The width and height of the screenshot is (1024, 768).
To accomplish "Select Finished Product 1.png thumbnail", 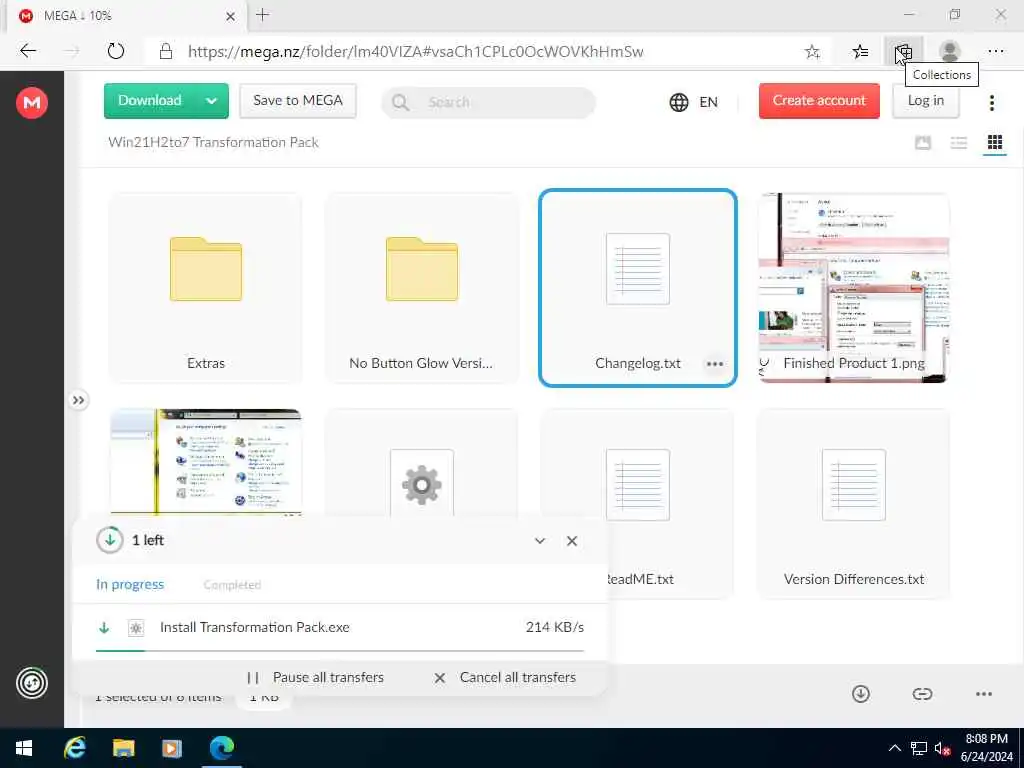I will [x=854, y=288].
